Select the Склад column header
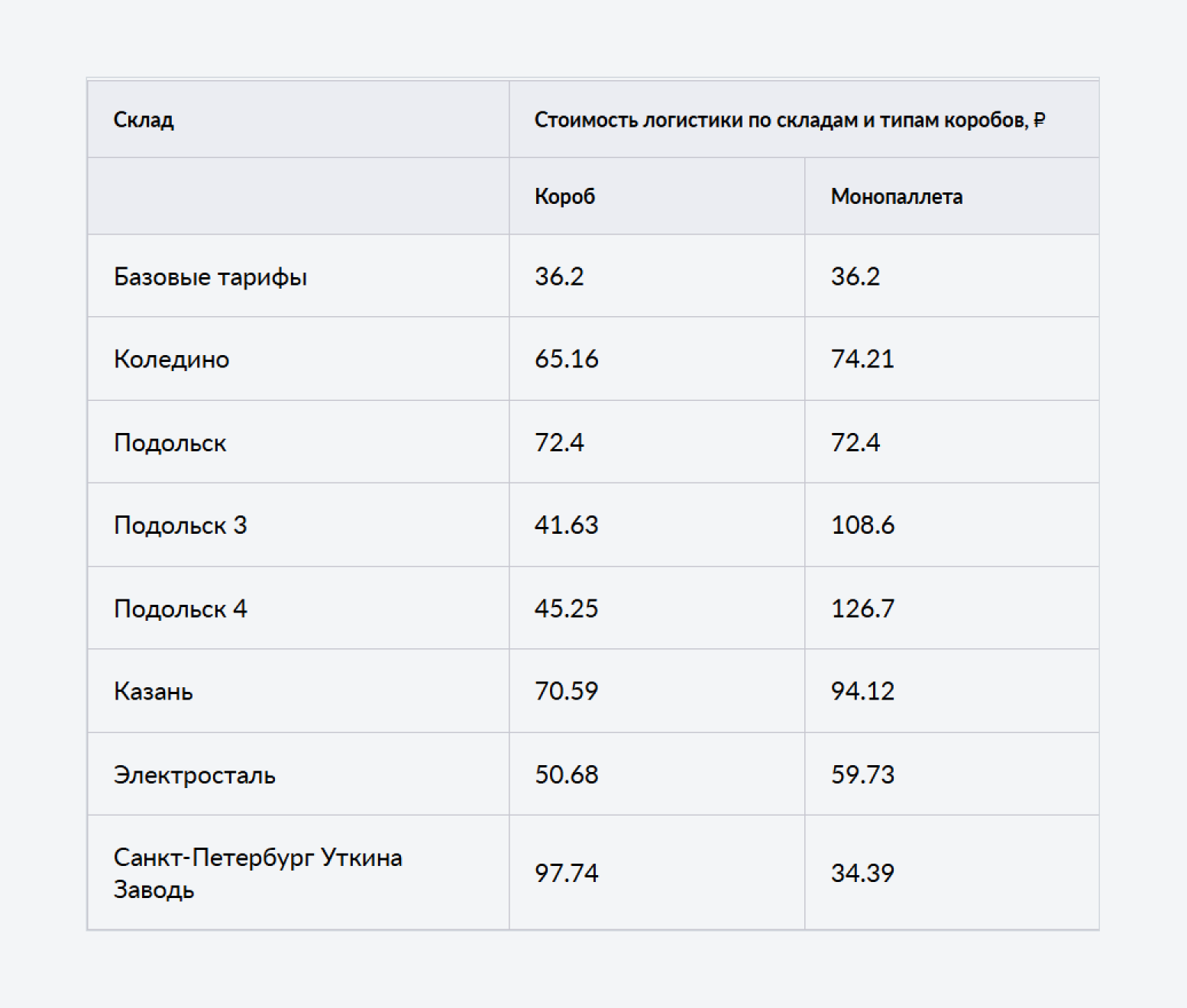This screenshot has width=1187, height=1008. (144, 120)
